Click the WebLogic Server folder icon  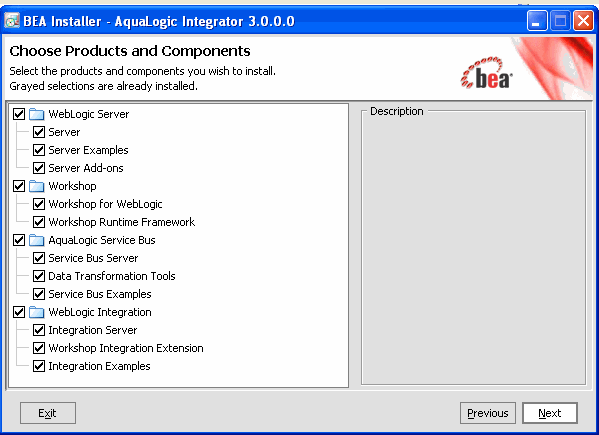[x=37, y=114]
